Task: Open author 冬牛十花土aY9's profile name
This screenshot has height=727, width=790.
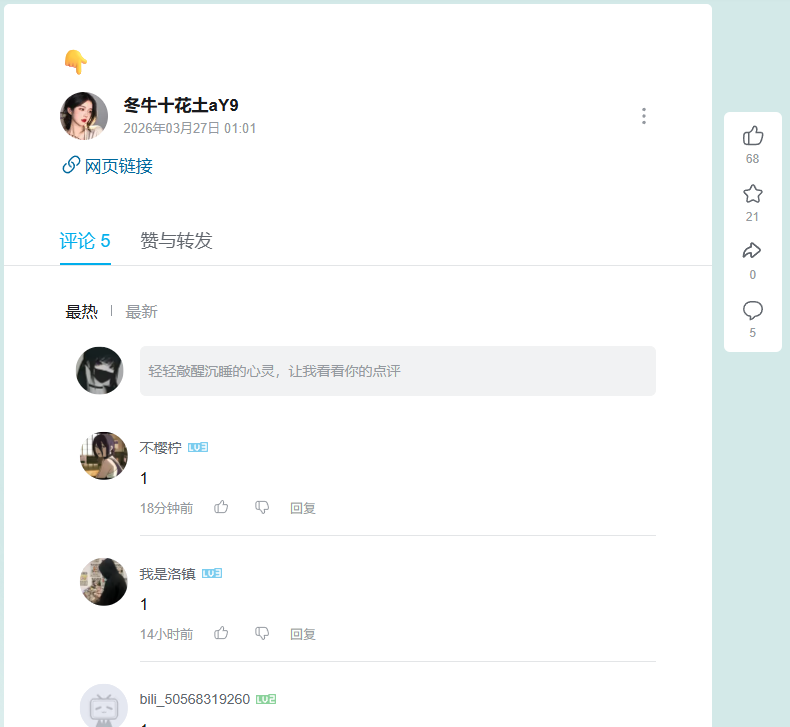Action: click(x=181, y=105)
